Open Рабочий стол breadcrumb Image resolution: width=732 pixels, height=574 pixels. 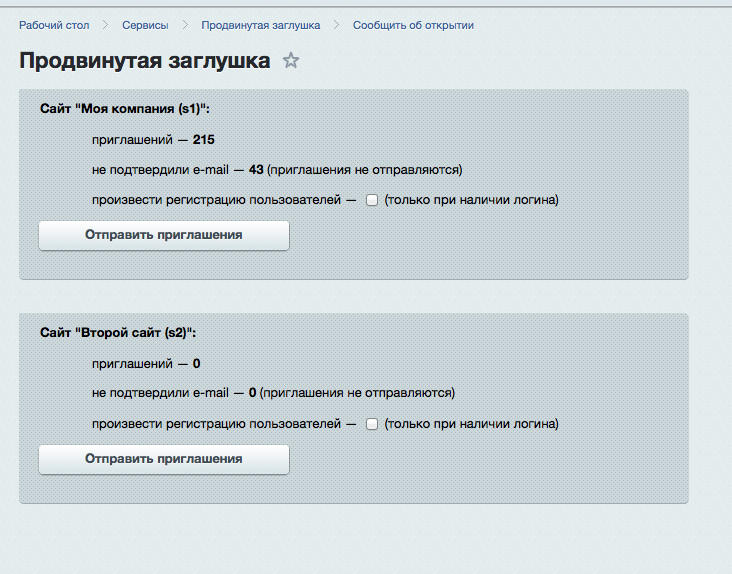(x=54, y=25)
